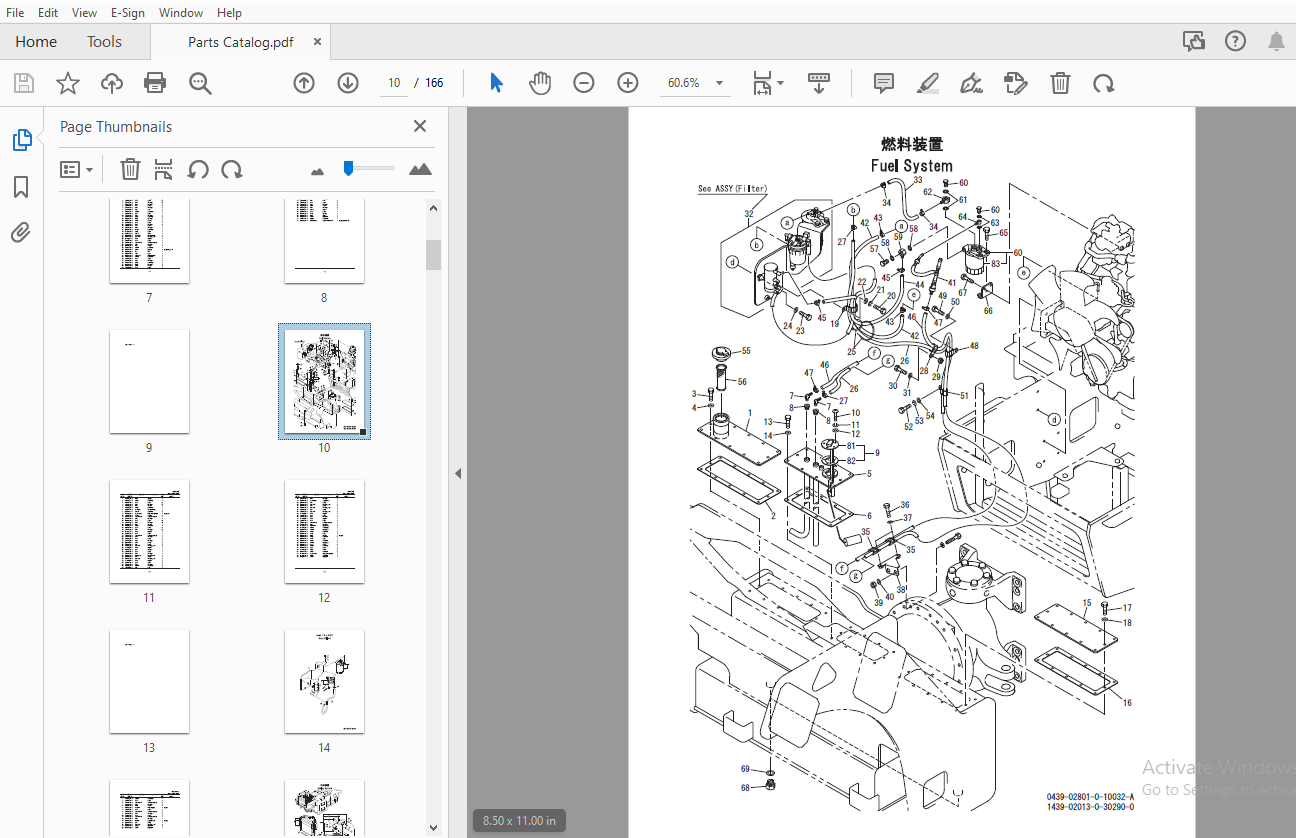Image resolution: width=1296 pixels, height=838 pixels.
Task: Open the File menu
Action: [15, 12]
